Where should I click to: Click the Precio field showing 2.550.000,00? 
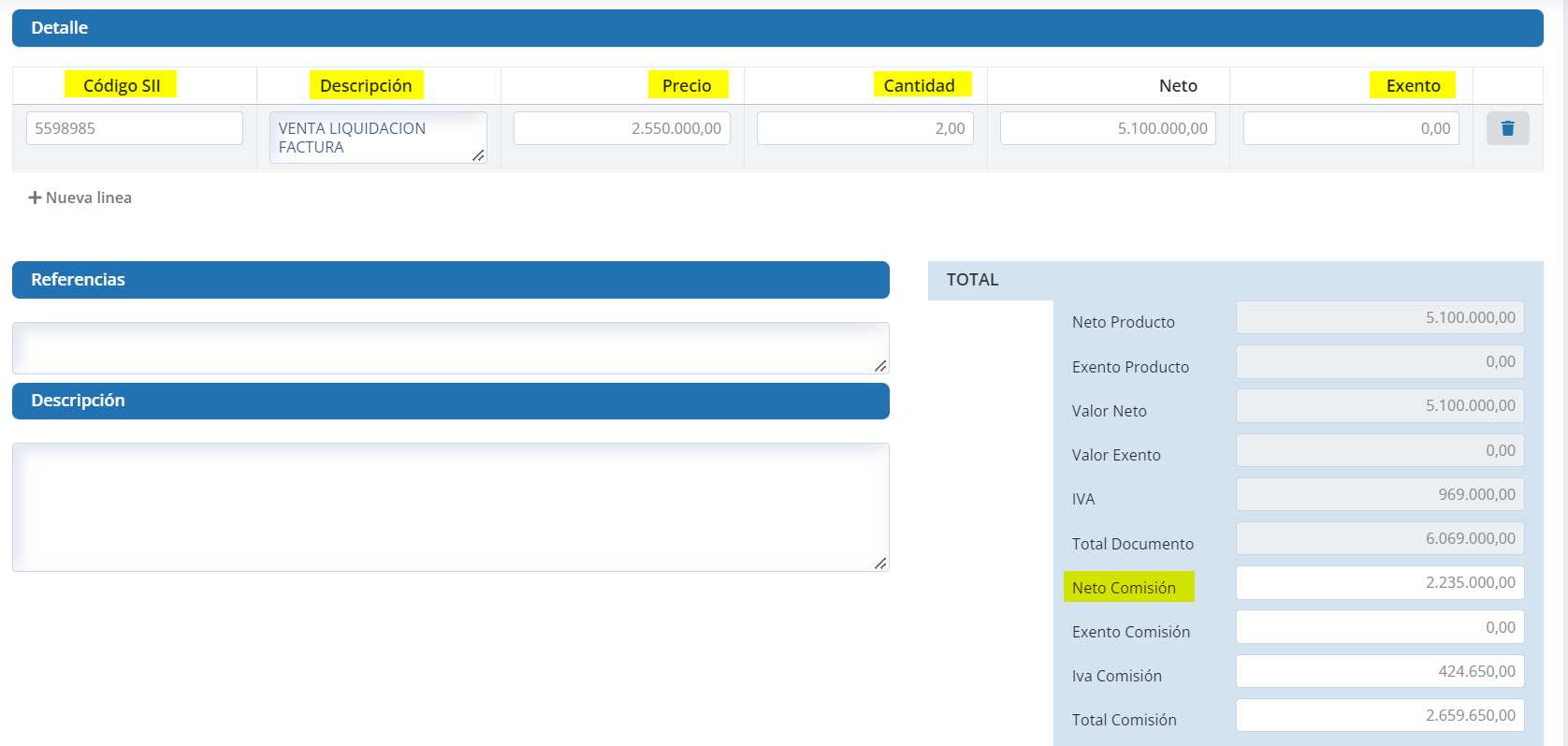(621, 128)
